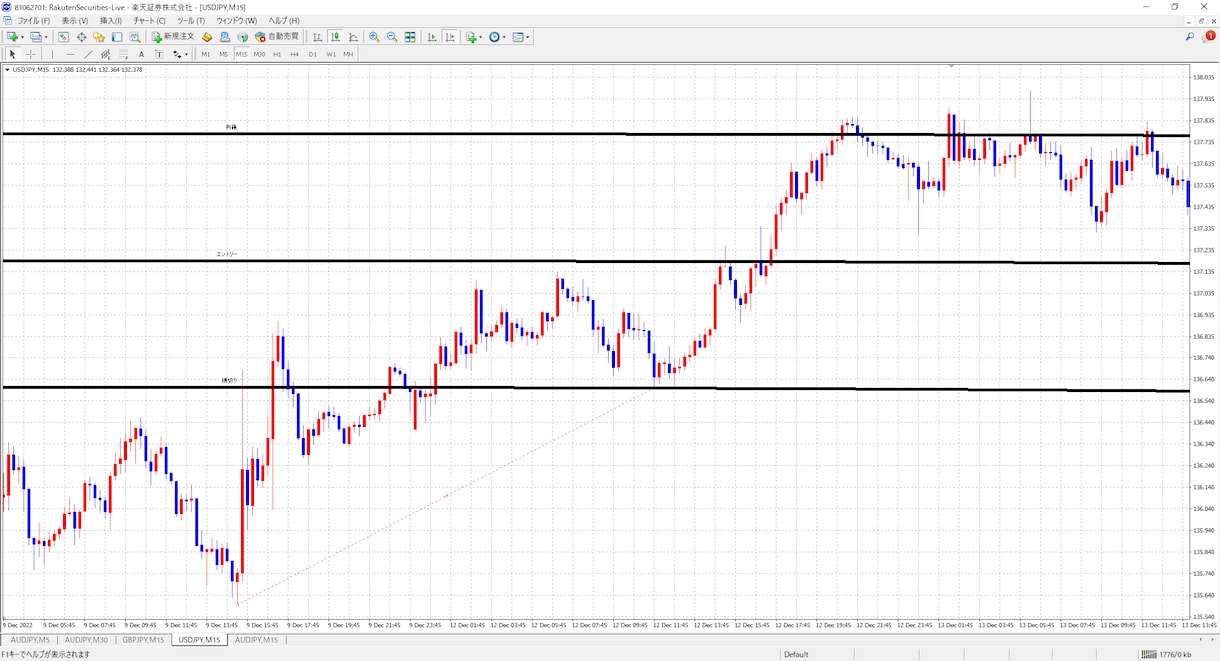This screenshot has height=661, width=1220.
Task: Open the chart templates dropdown
Action: (522, 37)
